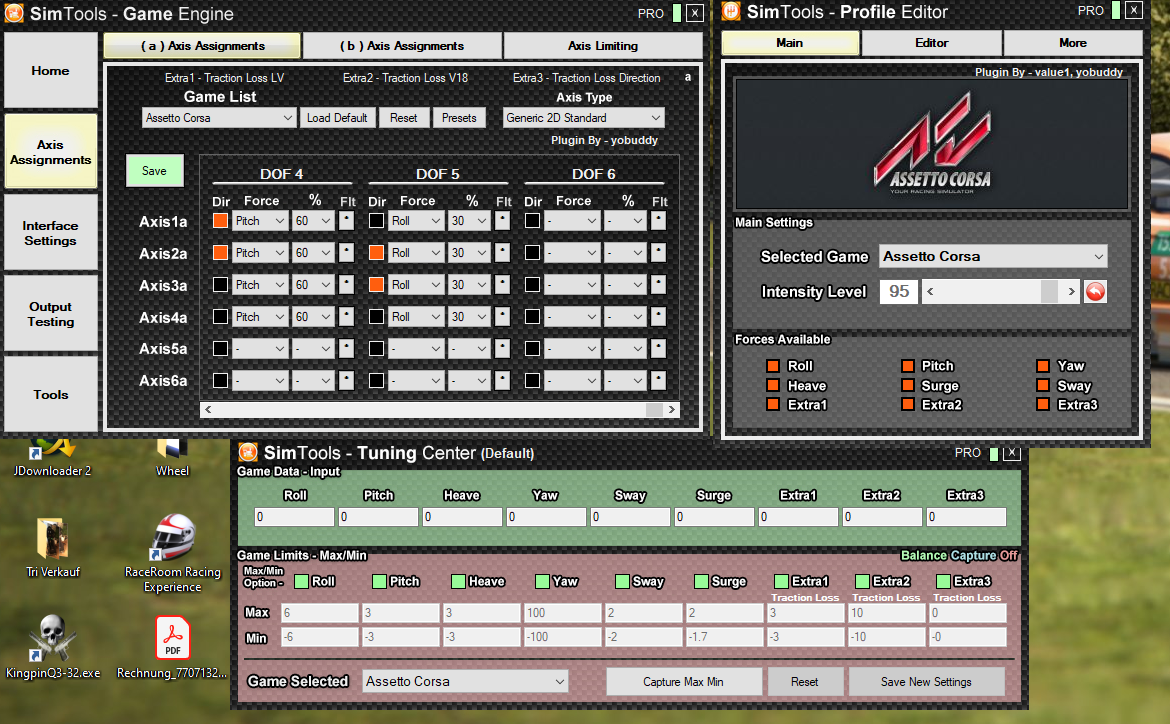Screen dimensions: 1170x724
Task: Open Editor tab in Profile Editor
Action: click(x=931, y=43)
